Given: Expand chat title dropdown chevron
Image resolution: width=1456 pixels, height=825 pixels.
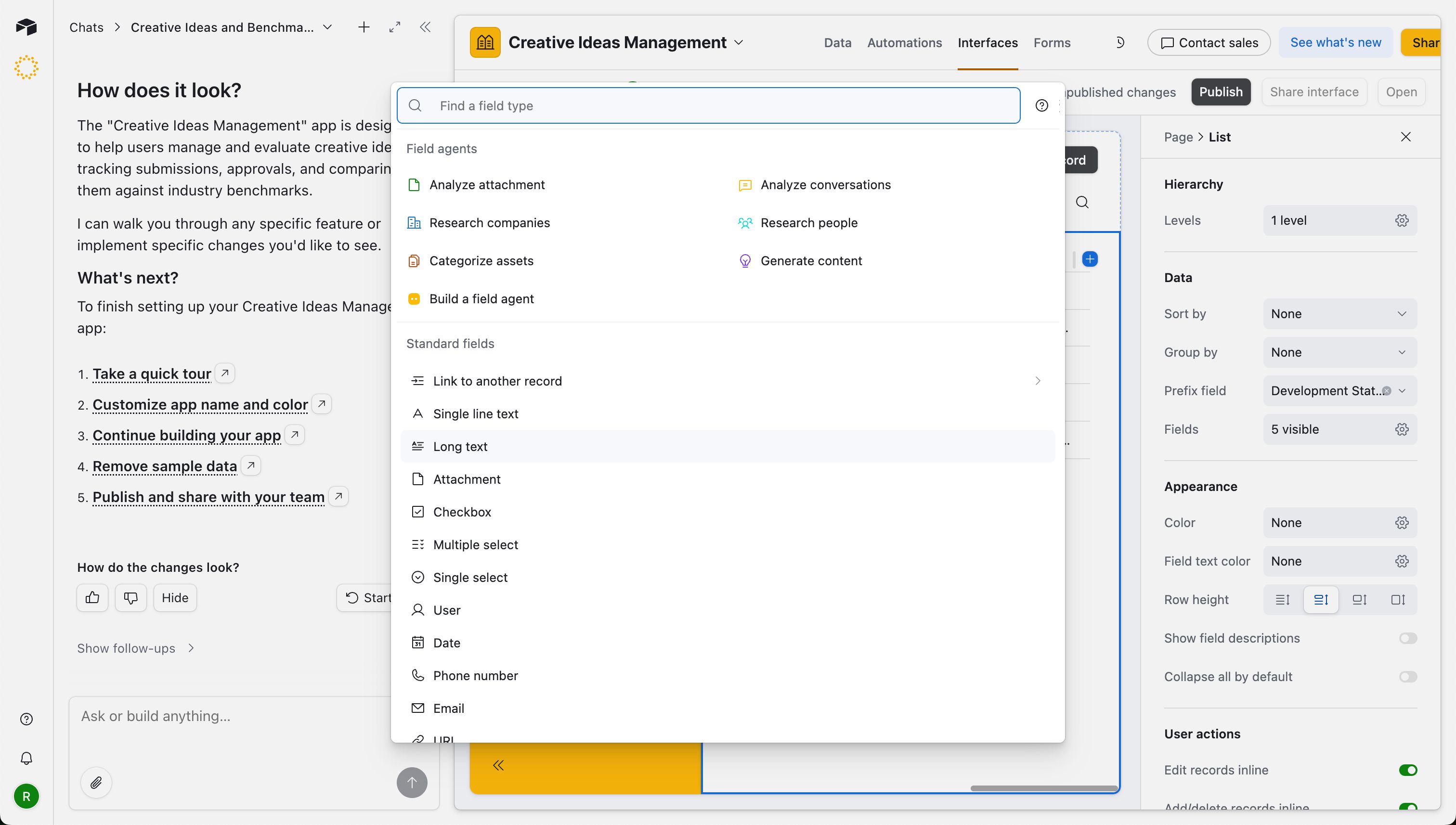Looking at the screenshot, I should pyautogui.click(x=327, y=27).
